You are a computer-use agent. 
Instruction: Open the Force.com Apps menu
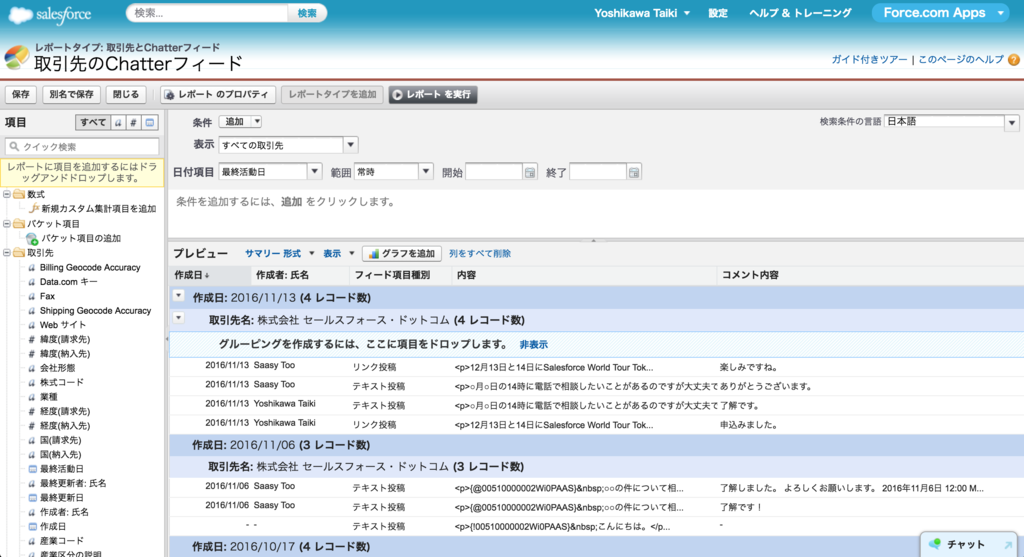[x=942, y=13]
